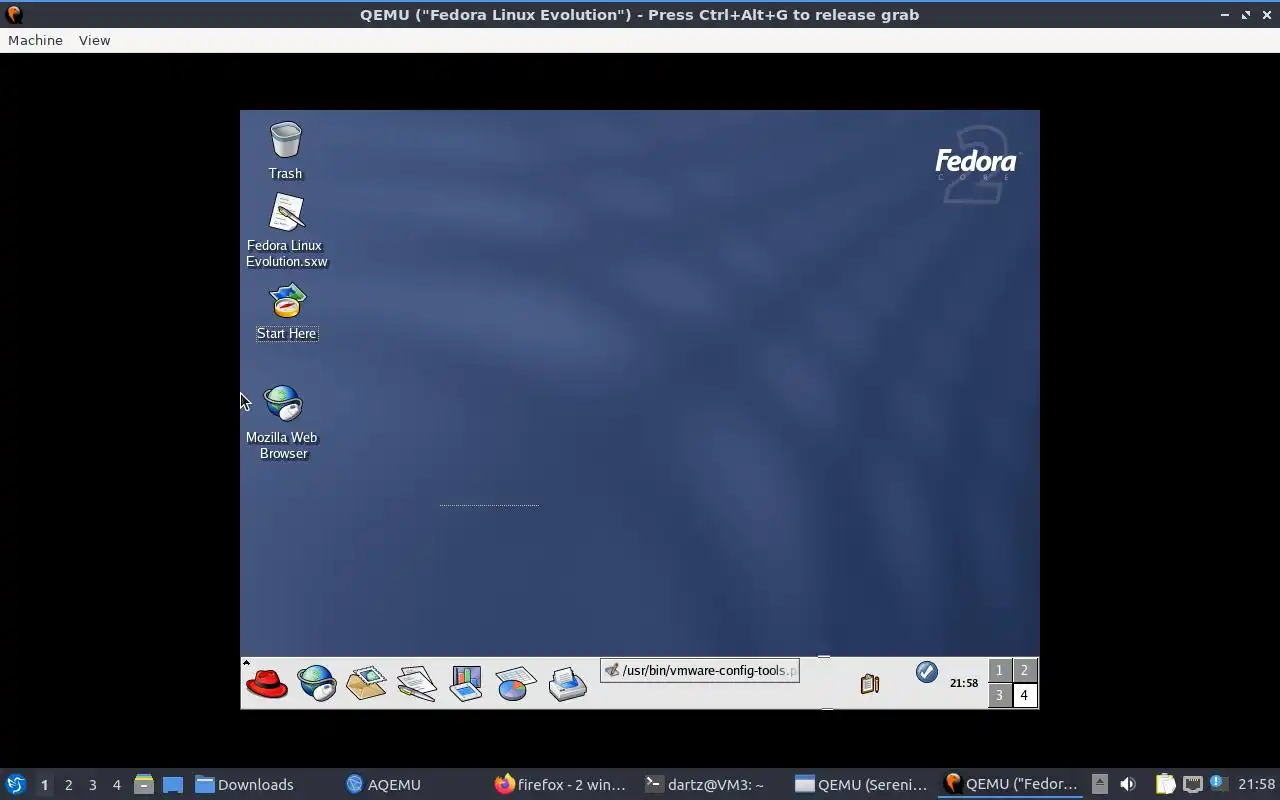Switch to Fedora workspace 1
The width and height of the screenshot is (1280, 800).
[x=999, y=671]
